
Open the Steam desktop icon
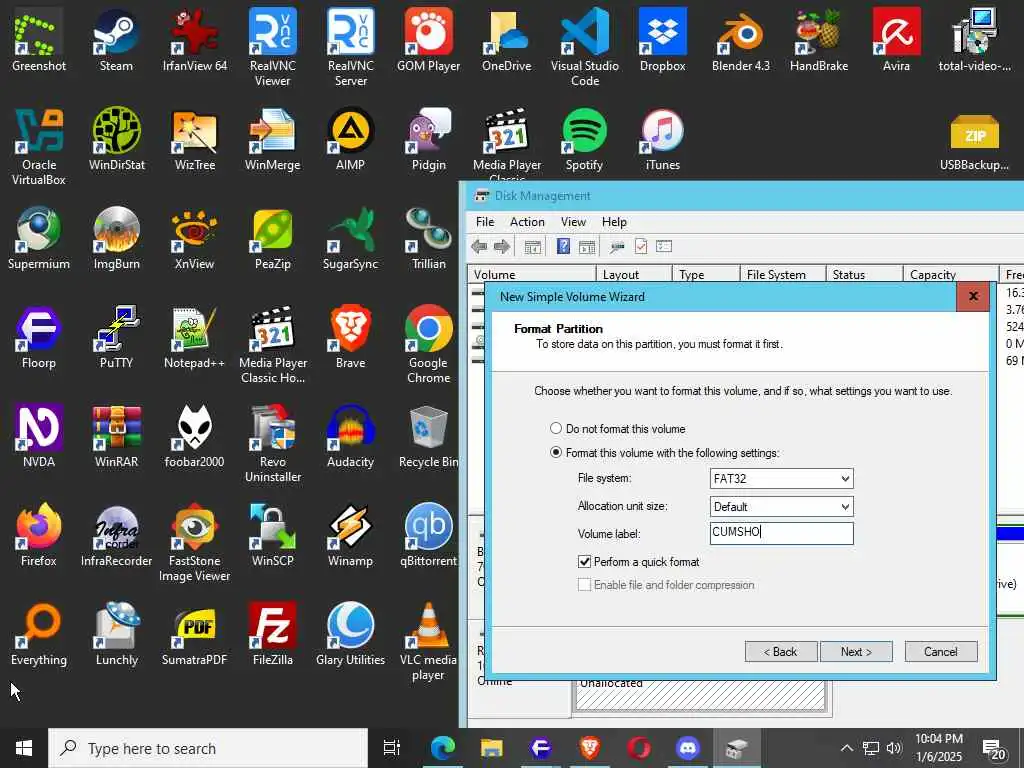point(116,40)
